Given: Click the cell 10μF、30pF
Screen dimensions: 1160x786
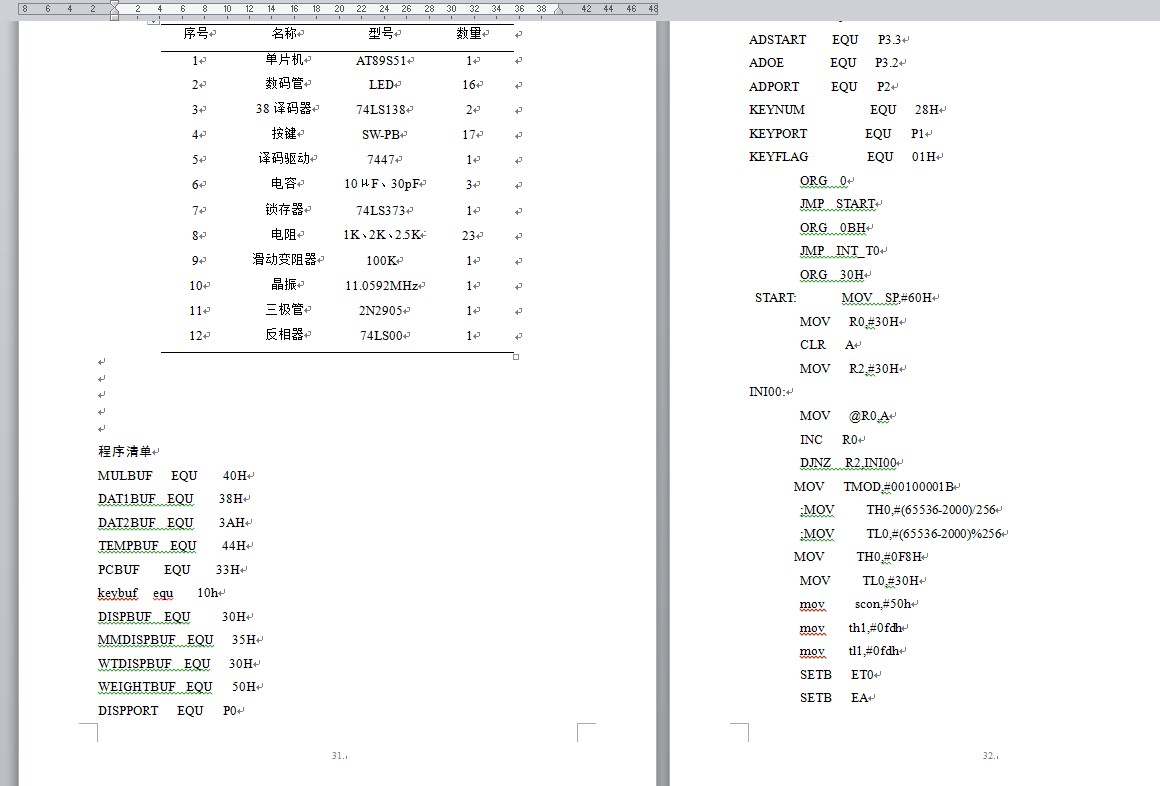Looking at the screenshot, I should 382,184.
